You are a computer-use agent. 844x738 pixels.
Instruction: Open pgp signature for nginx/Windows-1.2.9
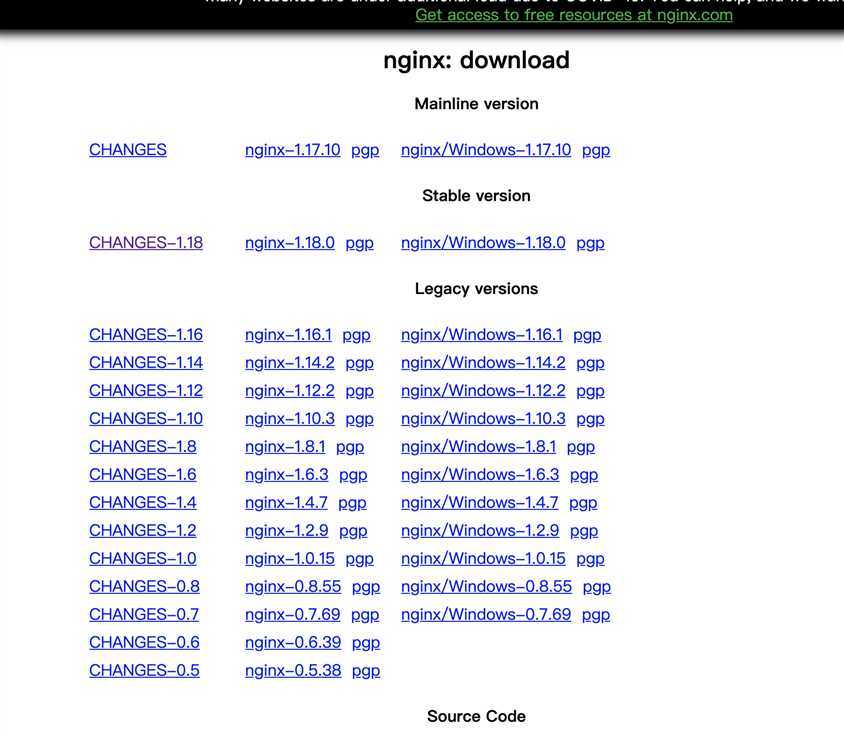(x=584, y=532)
